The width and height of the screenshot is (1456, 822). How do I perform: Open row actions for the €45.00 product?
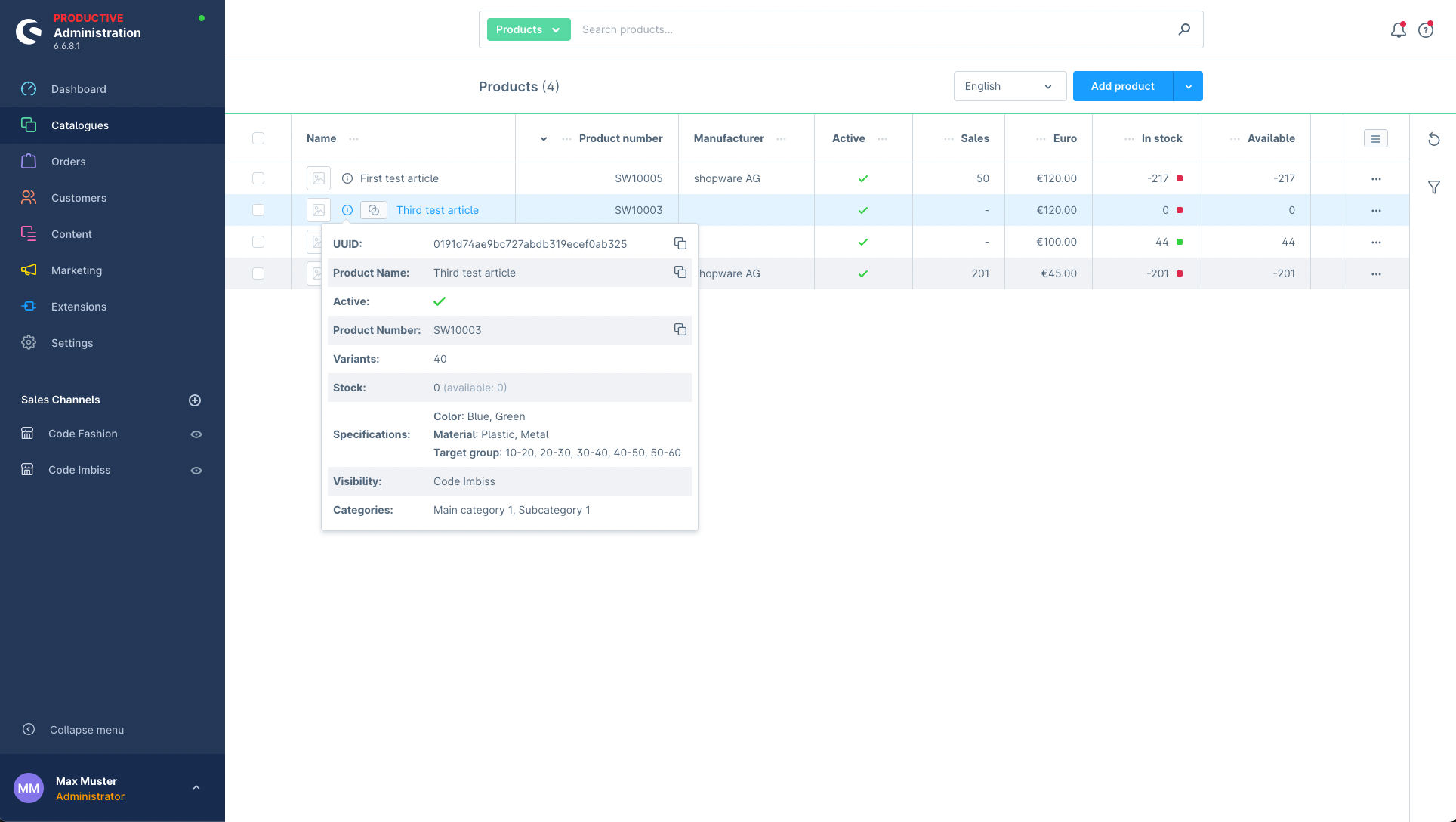pyautogui.click(x=1376, y=274)
